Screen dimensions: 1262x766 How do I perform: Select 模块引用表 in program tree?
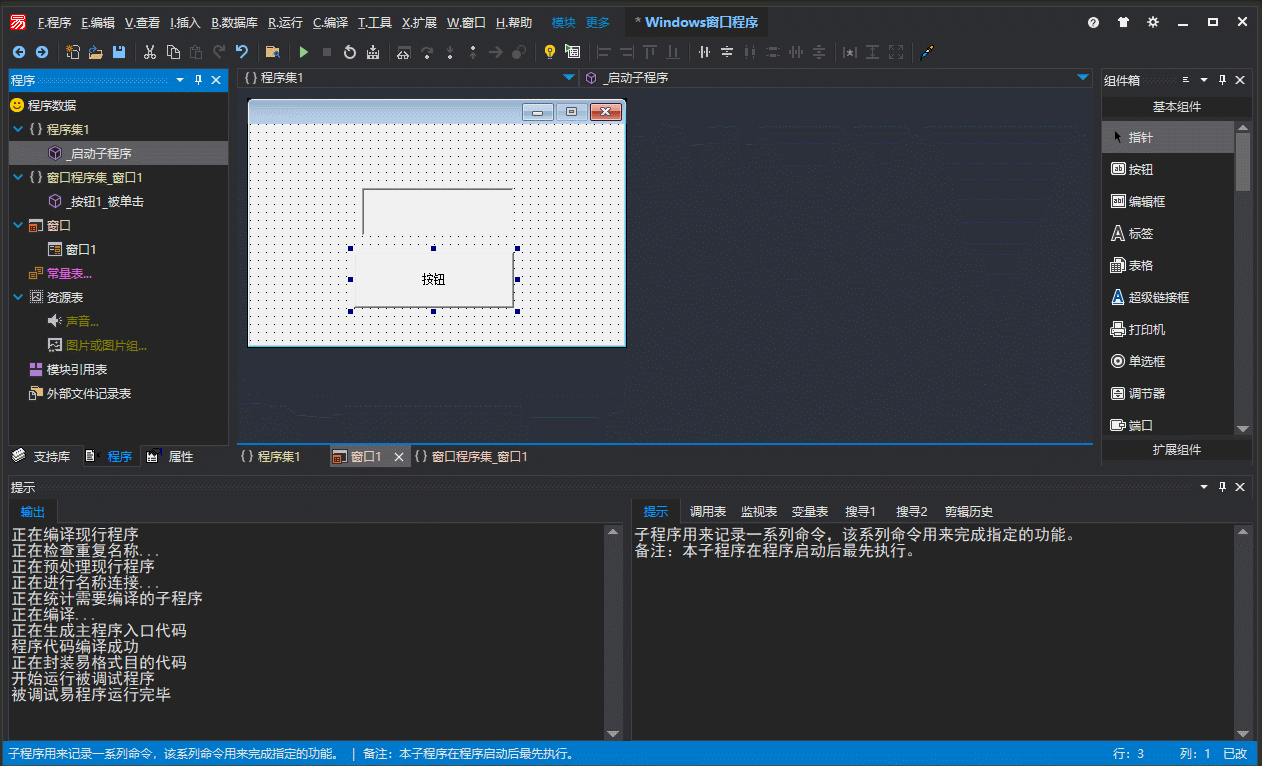click(x=76, y=369)
